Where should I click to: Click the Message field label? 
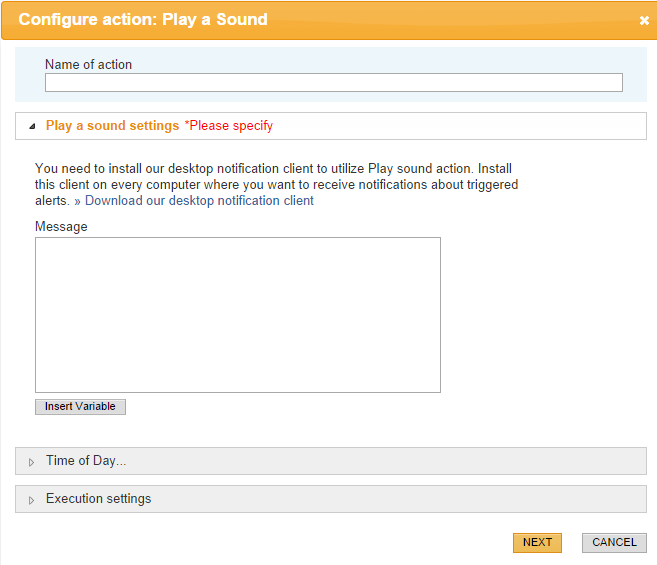coord(61,226)
